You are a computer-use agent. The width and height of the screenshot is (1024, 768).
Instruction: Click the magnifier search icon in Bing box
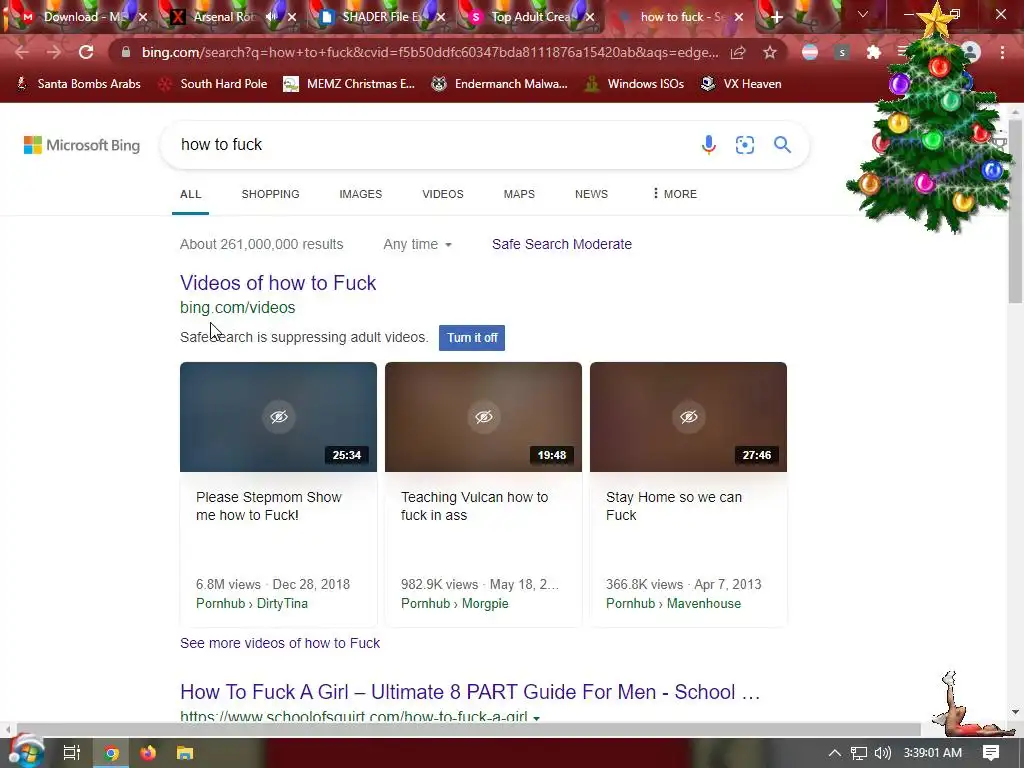click(x=782, y=144)
